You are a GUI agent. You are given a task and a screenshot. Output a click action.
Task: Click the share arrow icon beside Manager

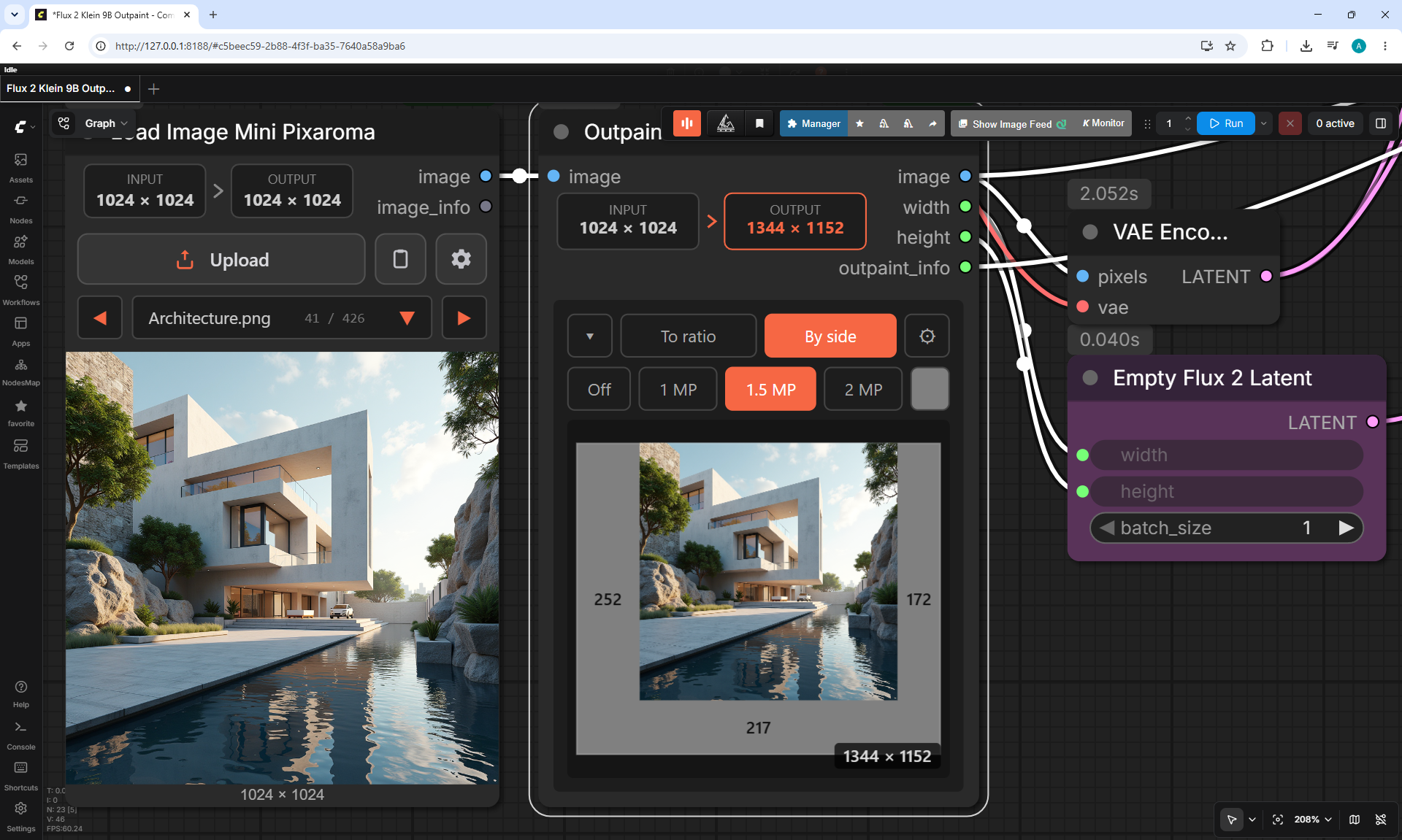(x=932, y=123)
